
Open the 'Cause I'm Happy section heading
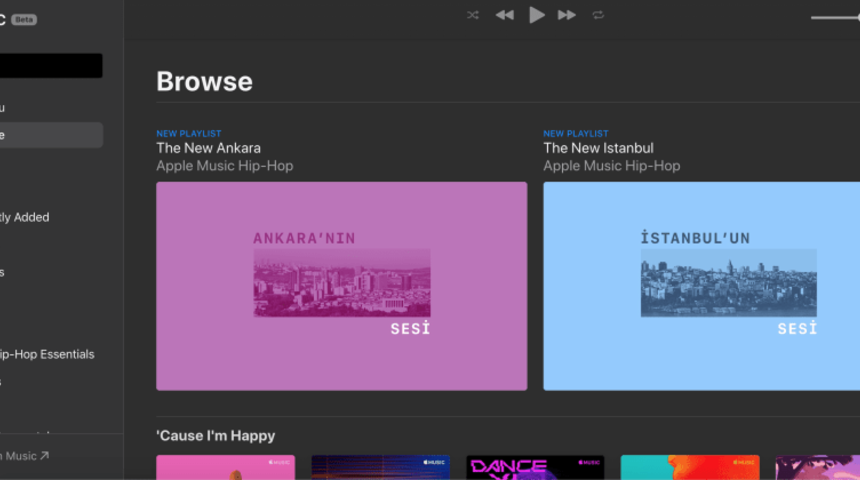pos(216,436)
